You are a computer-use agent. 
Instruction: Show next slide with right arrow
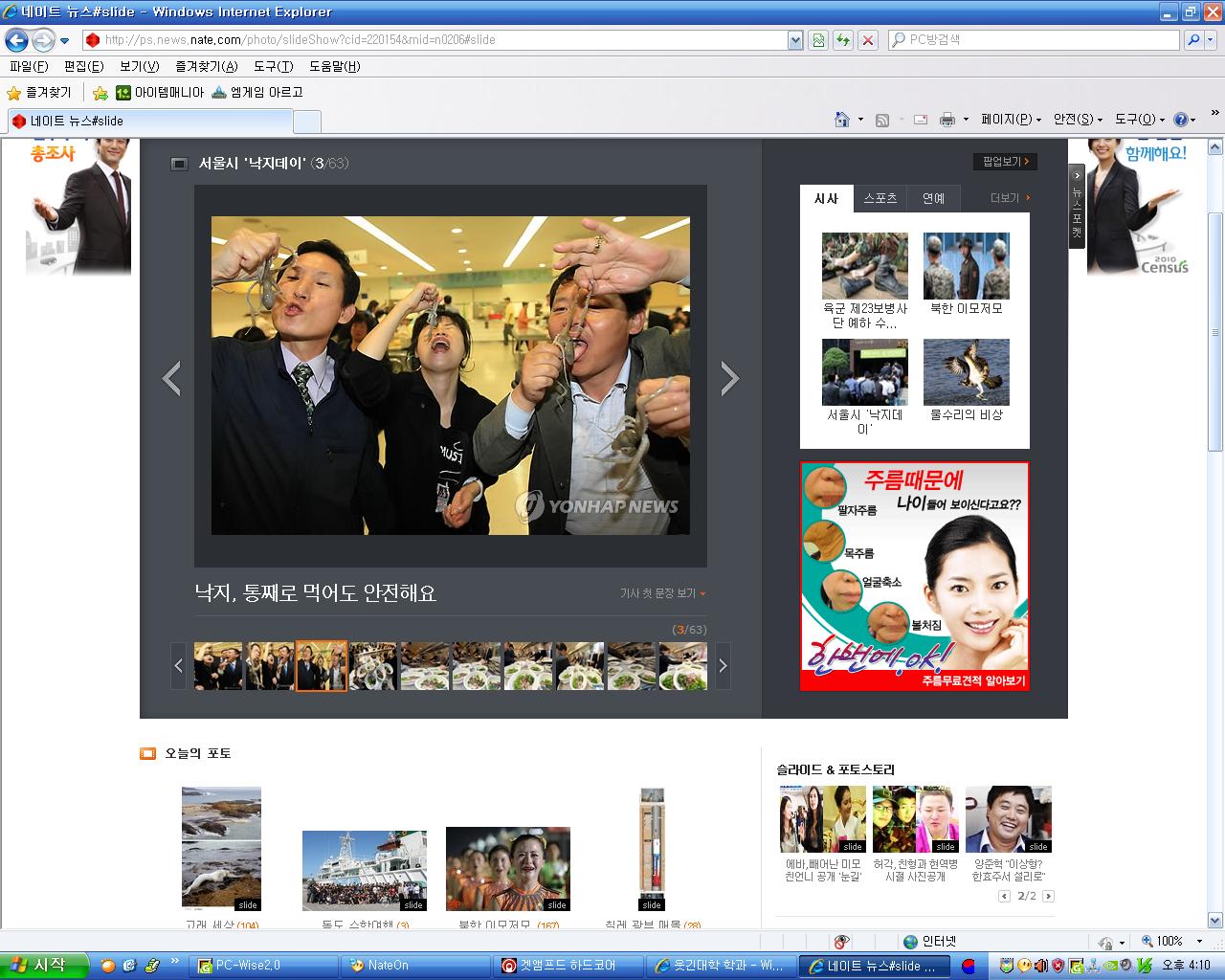tap(729, 378)
